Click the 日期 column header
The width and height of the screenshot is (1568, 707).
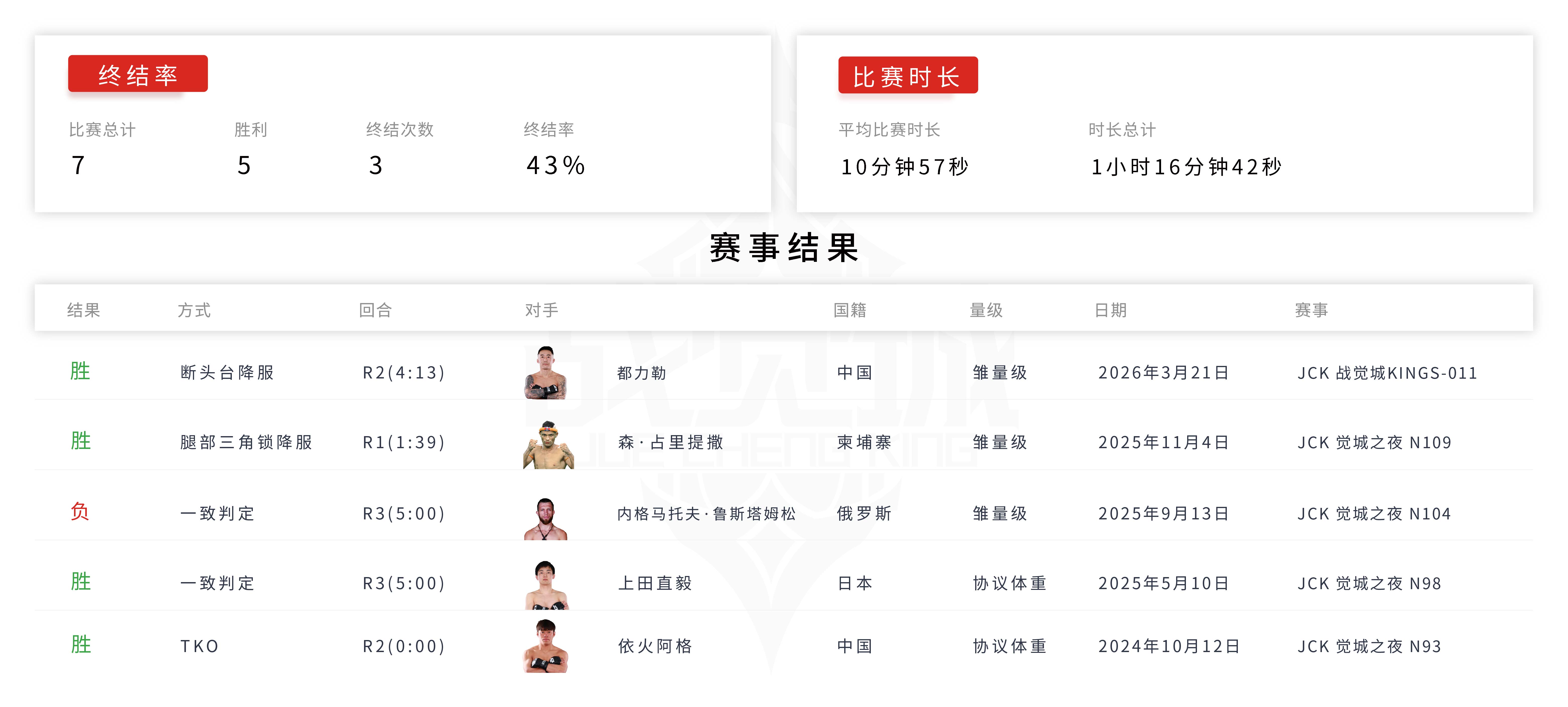1110,310
